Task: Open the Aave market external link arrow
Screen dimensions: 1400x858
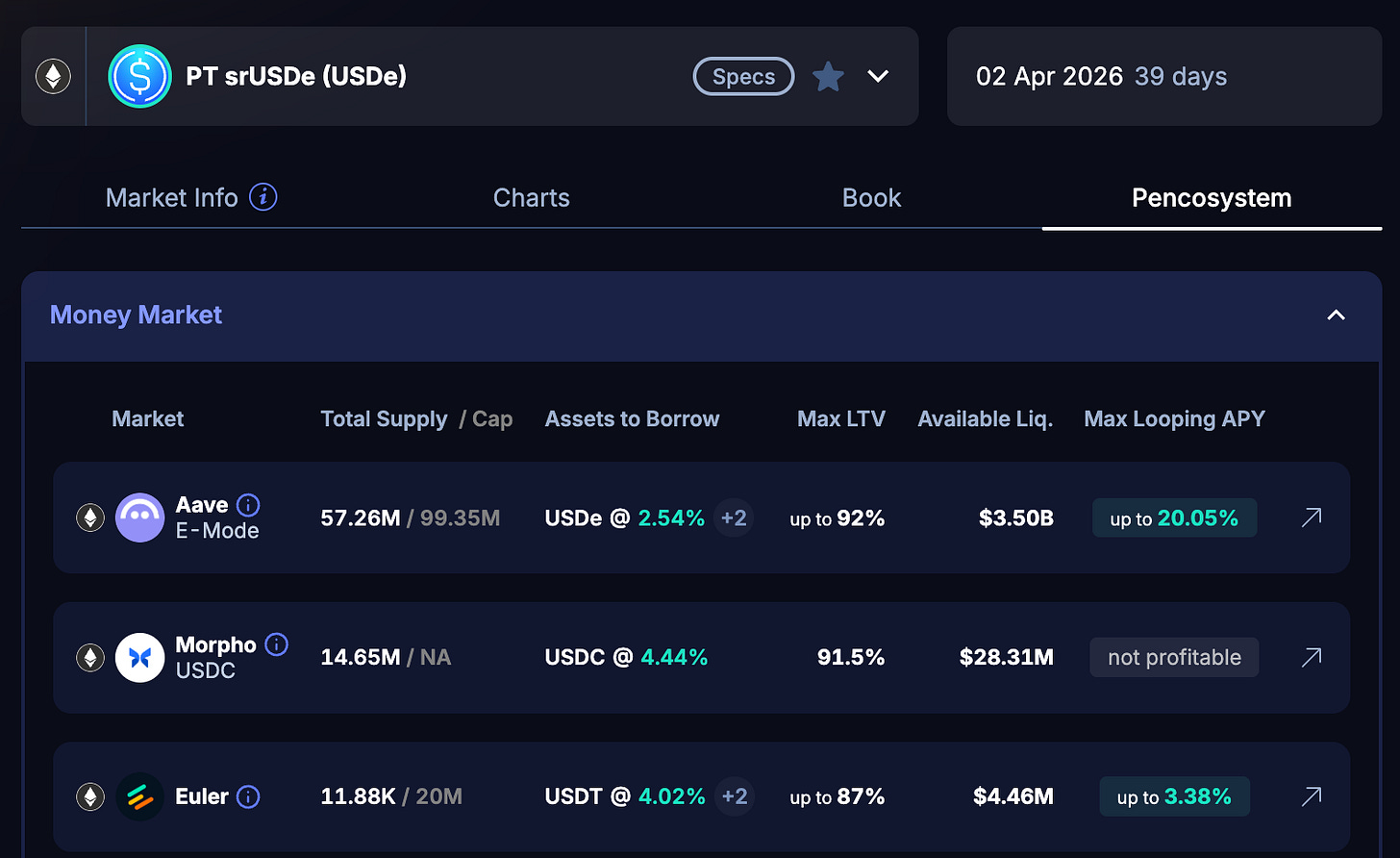Action: 1312,517
